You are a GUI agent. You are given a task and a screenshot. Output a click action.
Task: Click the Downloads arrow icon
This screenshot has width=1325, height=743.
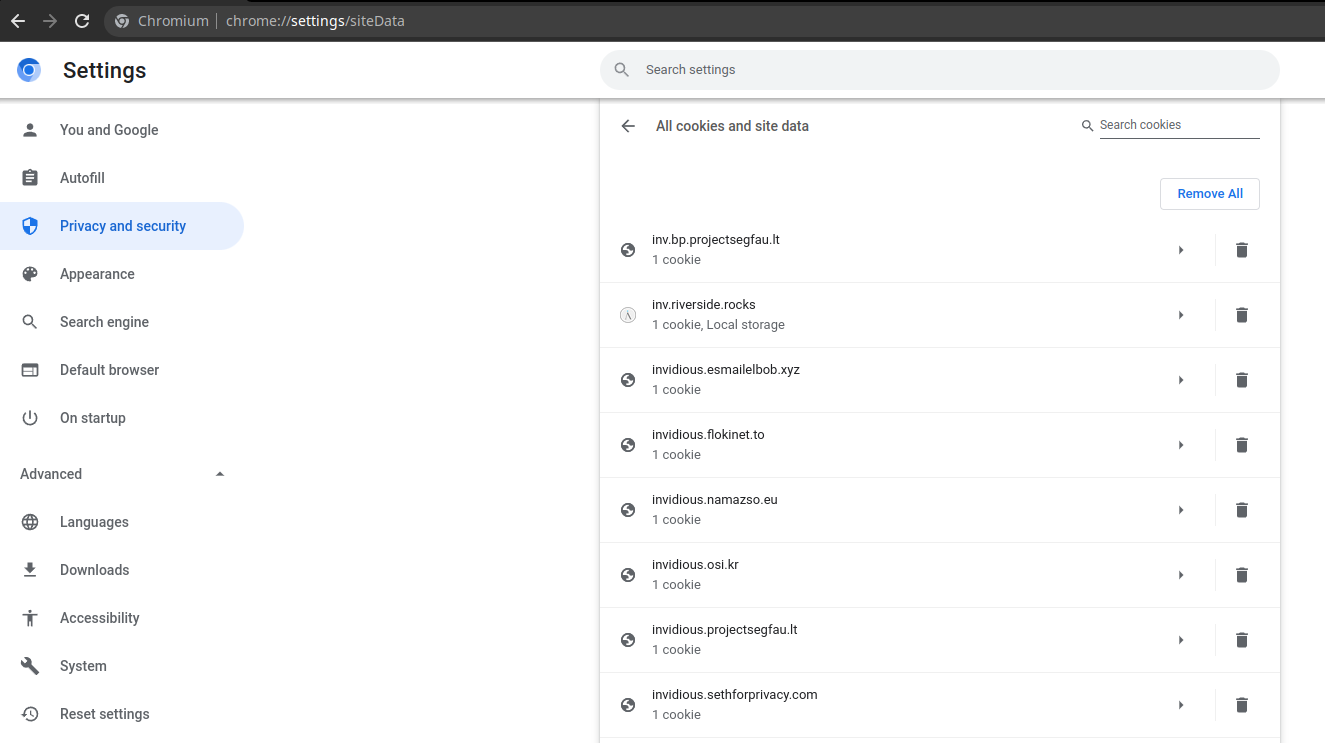coord(30,570)
